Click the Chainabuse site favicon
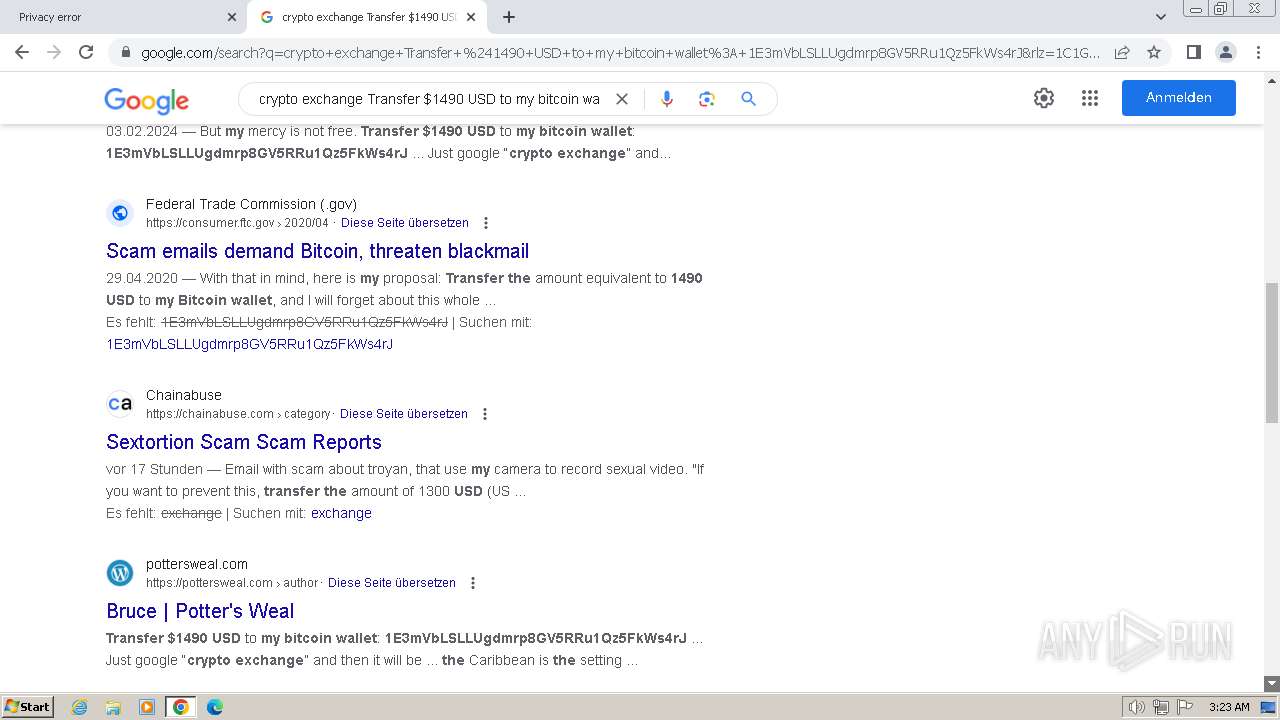 [120, 403]
